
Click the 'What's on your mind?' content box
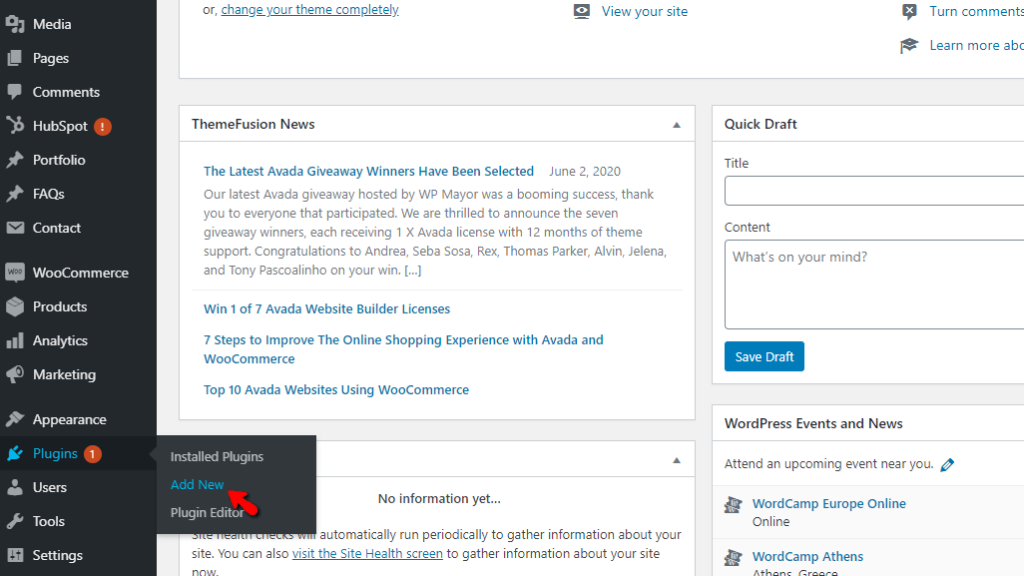(x=874, y=285)
